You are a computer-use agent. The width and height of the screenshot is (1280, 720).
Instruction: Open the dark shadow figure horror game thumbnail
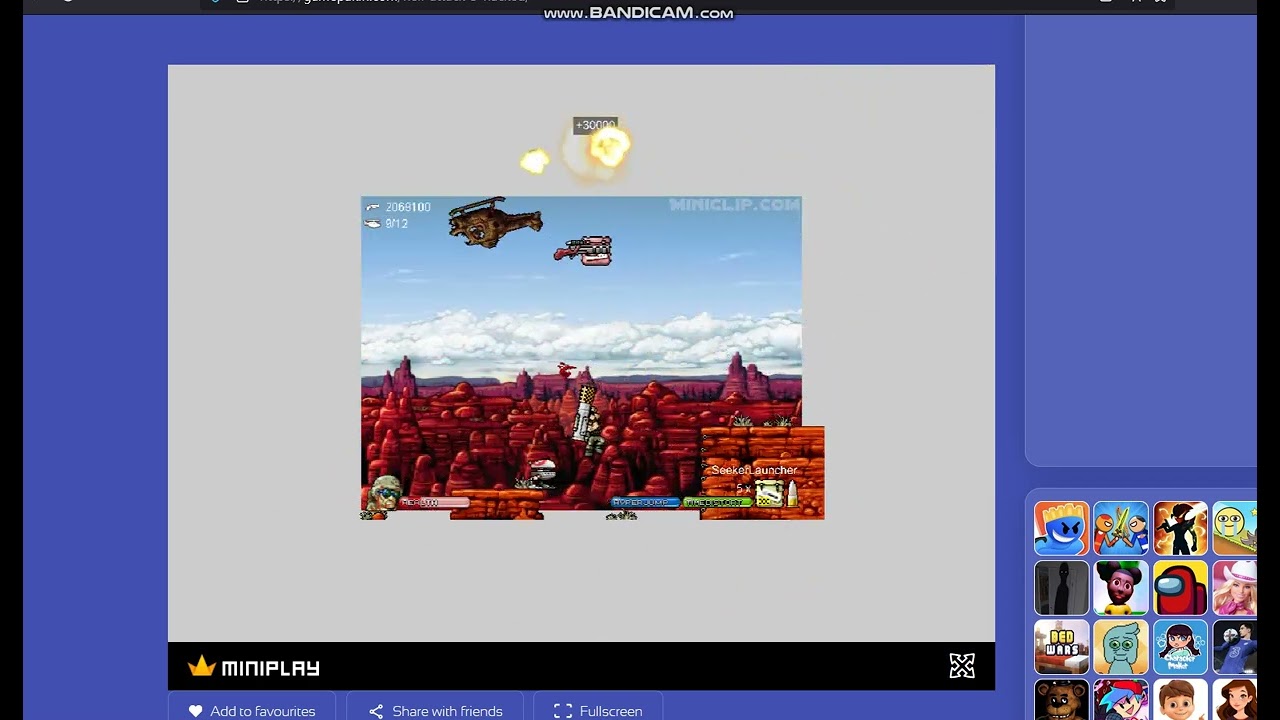coord(1062,588)
